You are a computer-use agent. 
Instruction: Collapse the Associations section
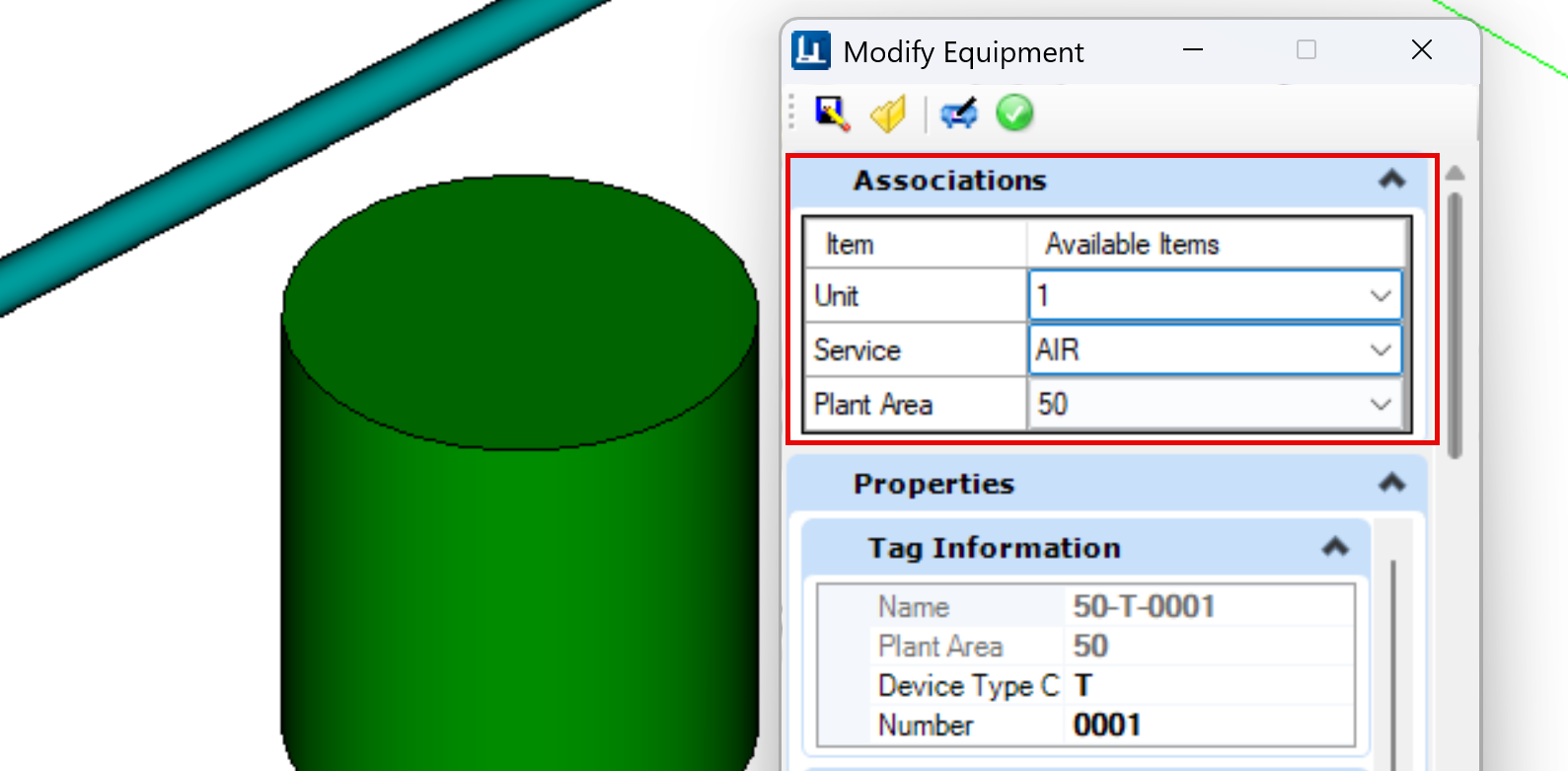[1391, 180]
